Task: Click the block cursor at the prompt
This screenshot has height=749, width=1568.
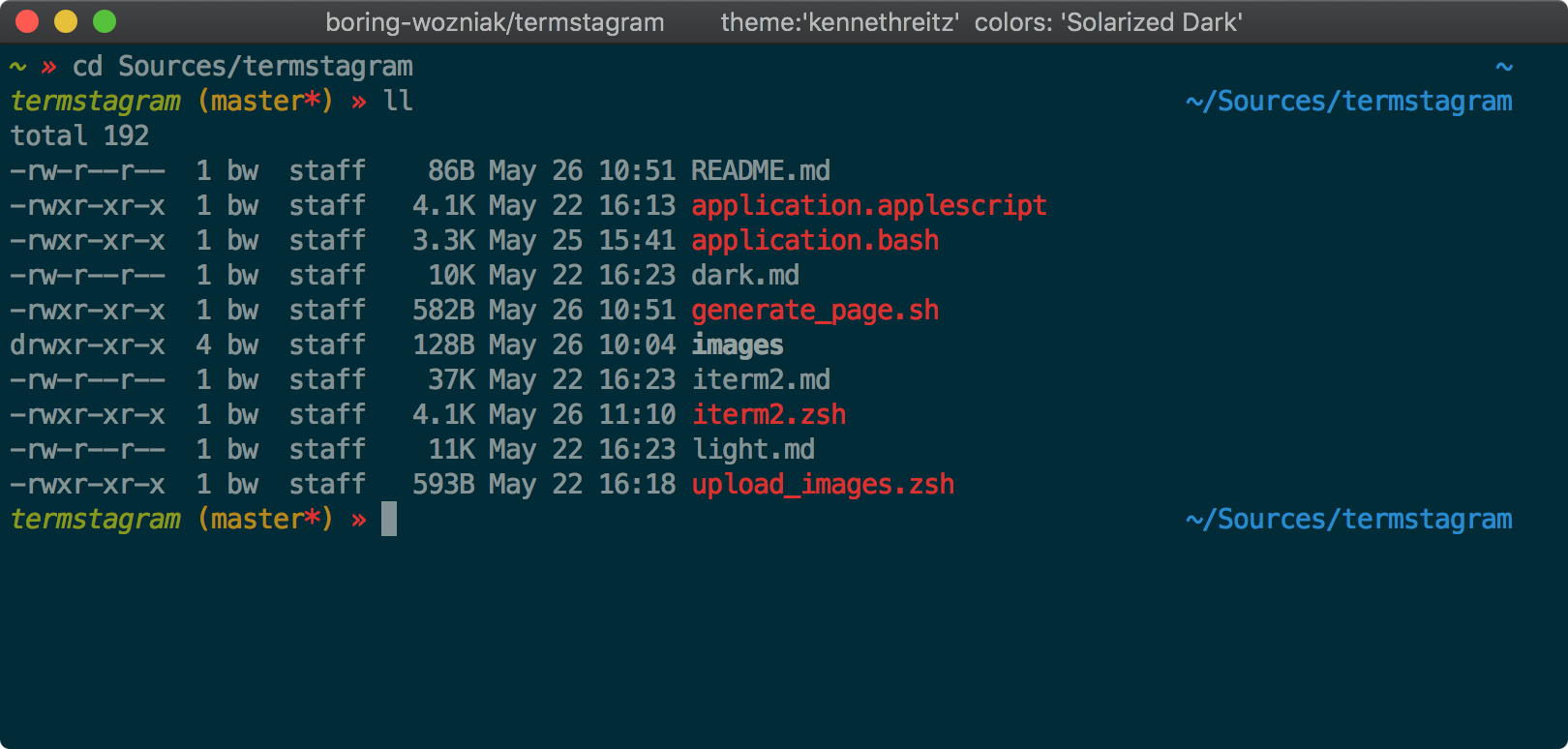Action: click(389, 520)
